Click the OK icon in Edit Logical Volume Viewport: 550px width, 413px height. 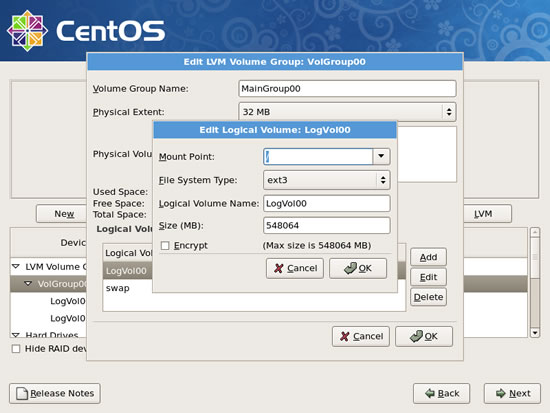350,268
